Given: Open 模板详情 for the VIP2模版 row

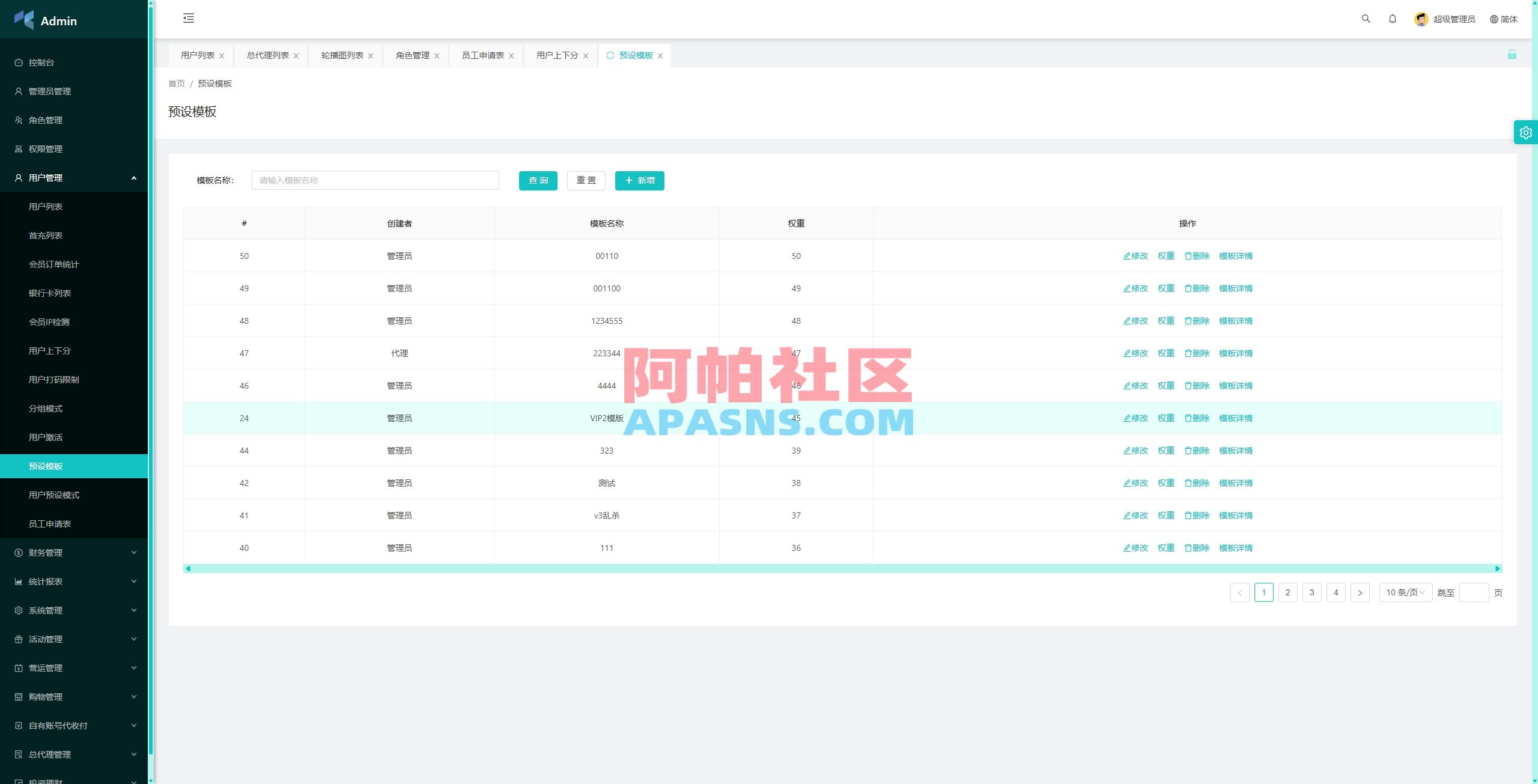Looking at the screenshot, I should (x=1235, y=418).
